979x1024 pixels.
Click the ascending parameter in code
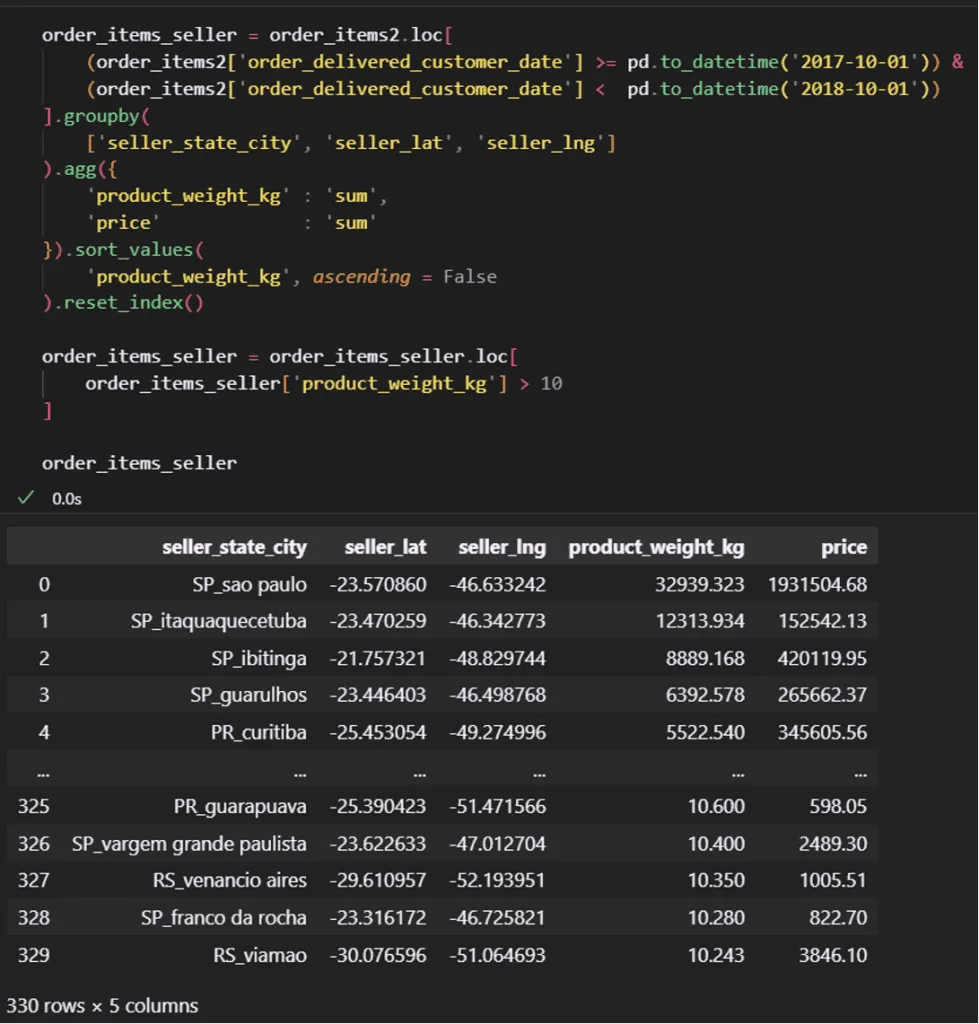(x=362, y=277)
